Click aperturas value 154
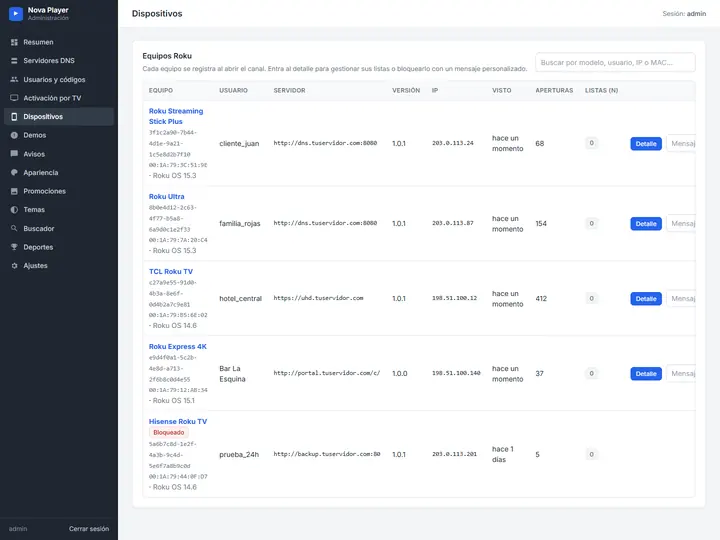720x540 pixels. (x=541, y=224)
